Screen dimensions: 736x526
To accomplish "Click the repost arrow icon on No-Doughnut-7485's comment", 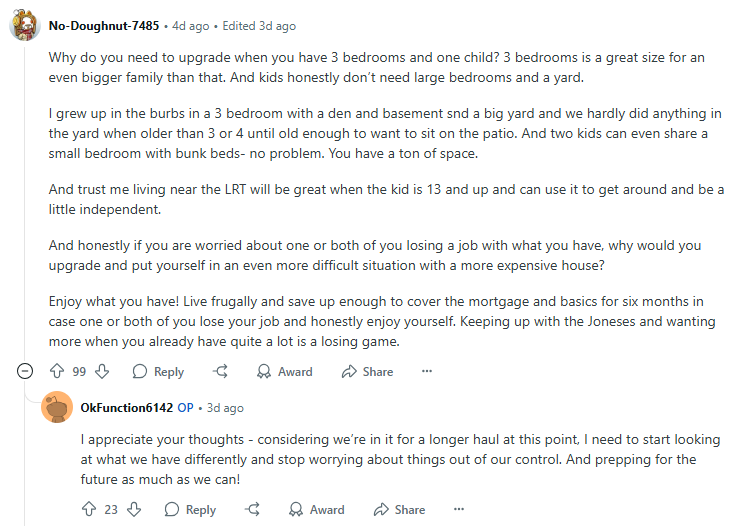I will point(220,371).
